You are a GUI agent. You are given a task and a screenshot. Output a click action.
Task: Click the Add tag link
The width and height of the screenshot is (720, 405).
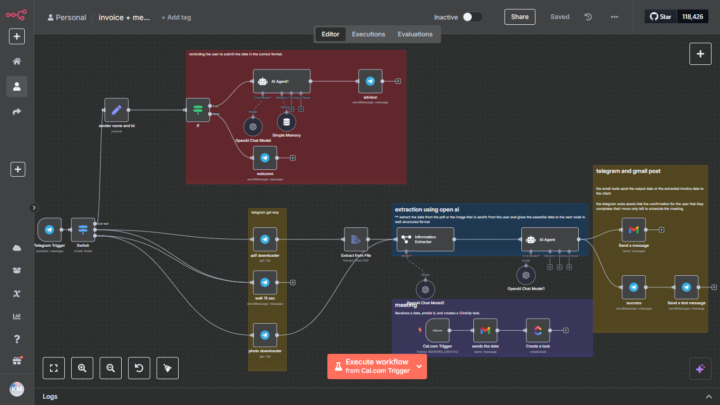pos(178,17)
